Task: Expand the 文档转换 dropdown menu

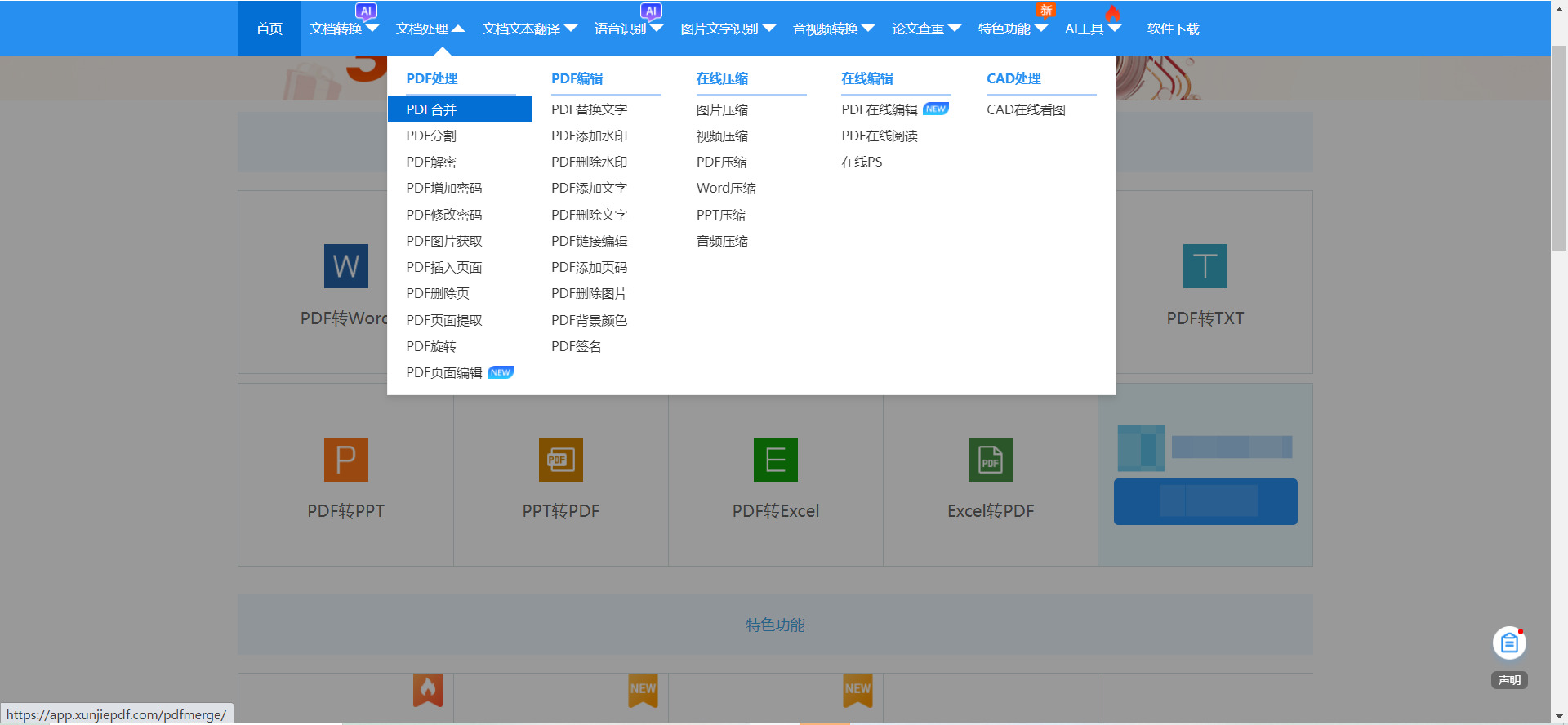Action: (x=344, y=29)
